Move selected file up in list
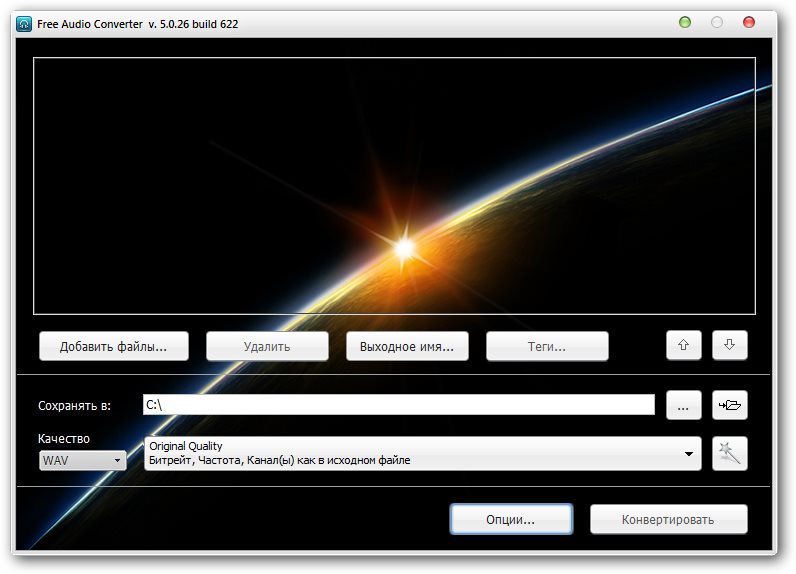This screenshot has height=574, width=796. [x=683, y=345]
